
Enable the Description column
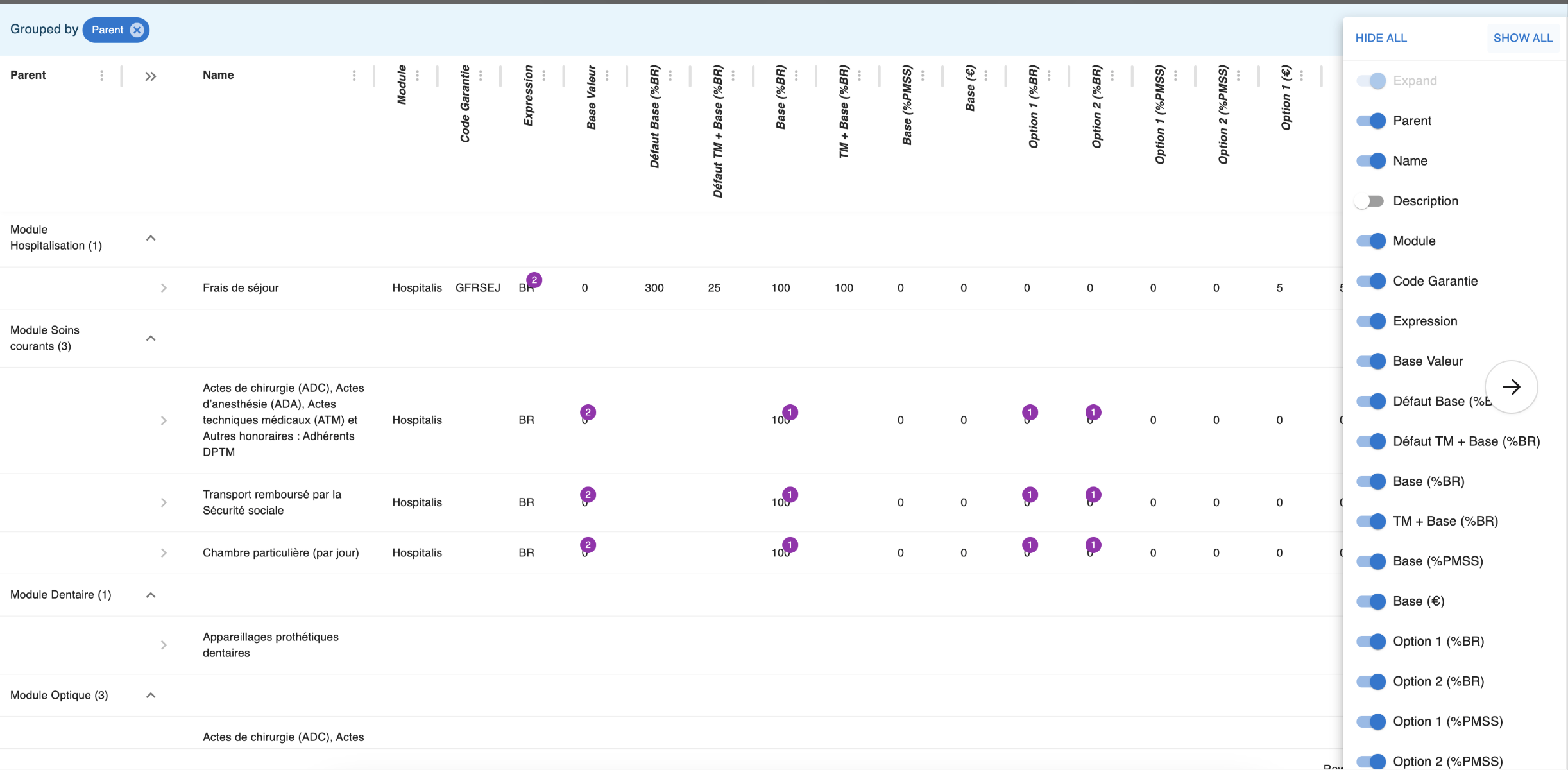coord(1369,201)
